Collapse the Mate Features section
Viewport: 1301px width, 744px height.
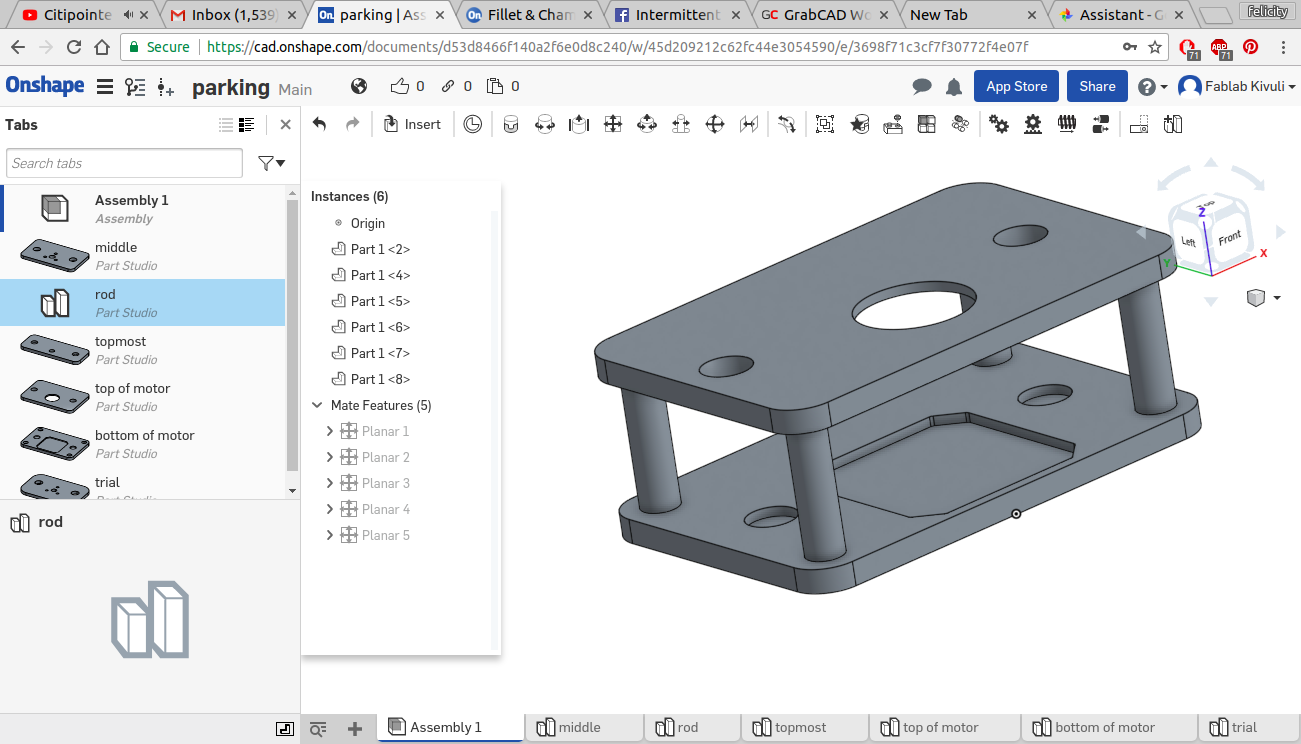(318, 406)
